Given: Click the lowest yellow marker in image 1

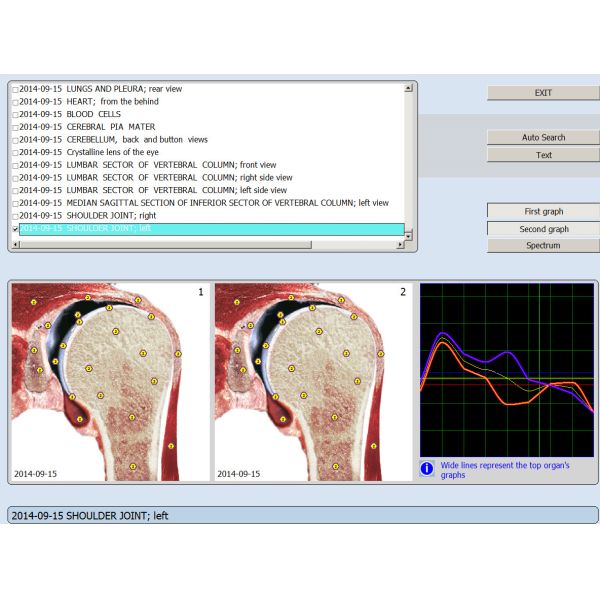Looking at the screenshot, I should pos(132,466).
